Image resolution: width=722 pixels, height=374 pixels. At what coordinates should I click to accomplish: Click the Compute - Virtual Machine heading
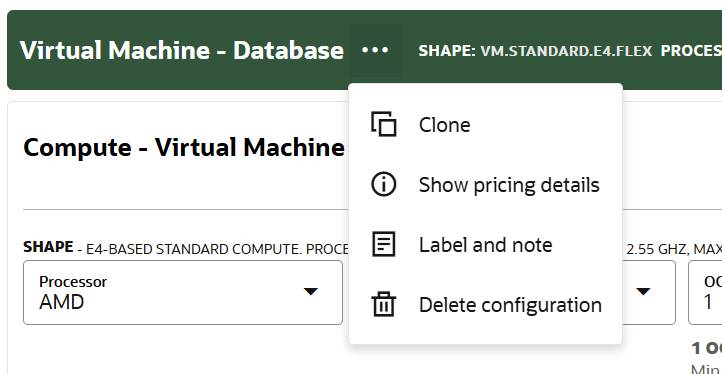tap(184, 147)
